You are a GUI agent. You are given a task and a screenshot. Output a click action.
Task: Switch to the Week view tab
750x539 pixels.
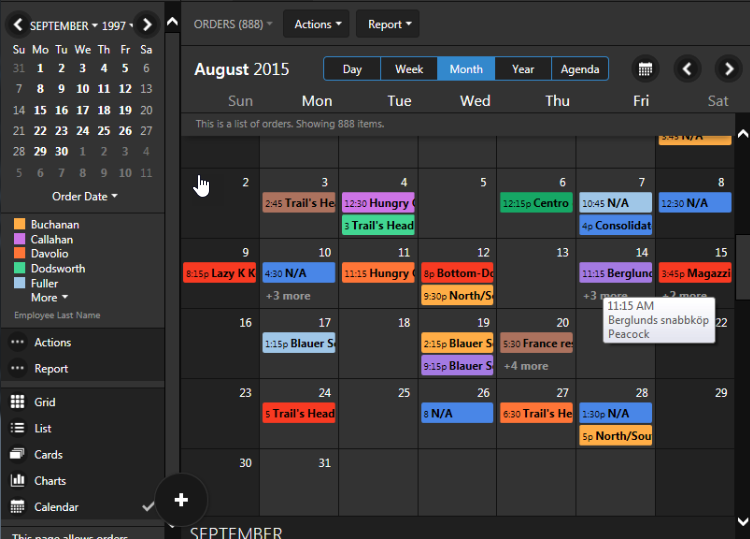(409, 69)
